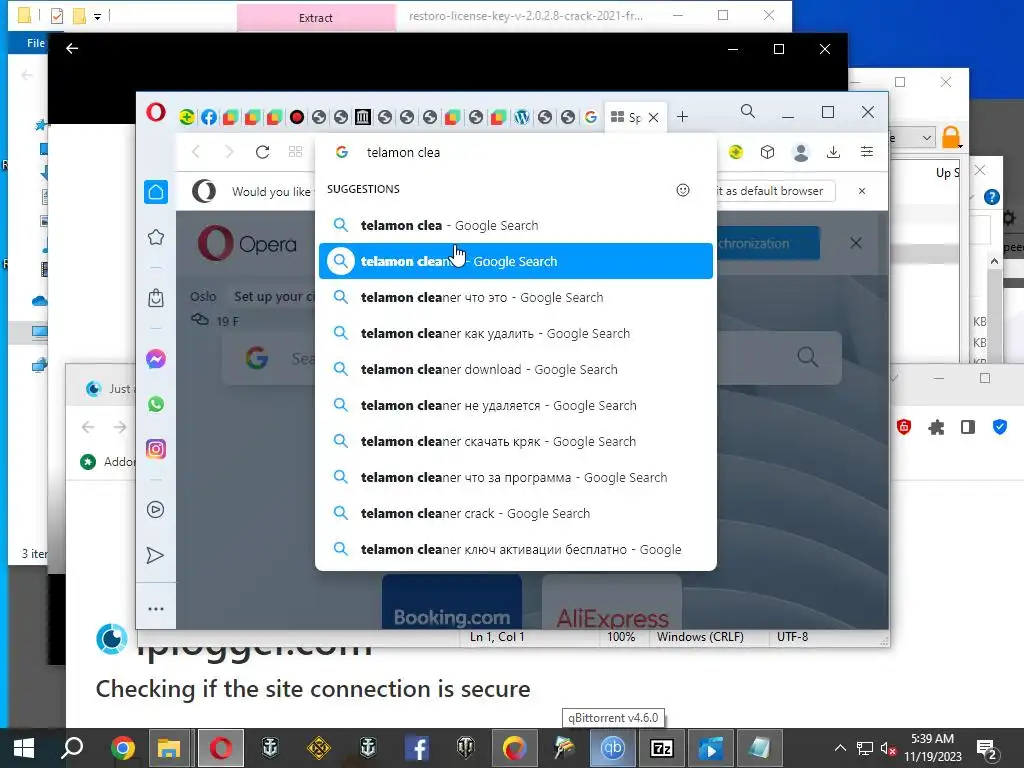The image size is (1024, 768).
Task: Choose 'telamon cleaner crack' suggestion
Action: tap(516, 513)
